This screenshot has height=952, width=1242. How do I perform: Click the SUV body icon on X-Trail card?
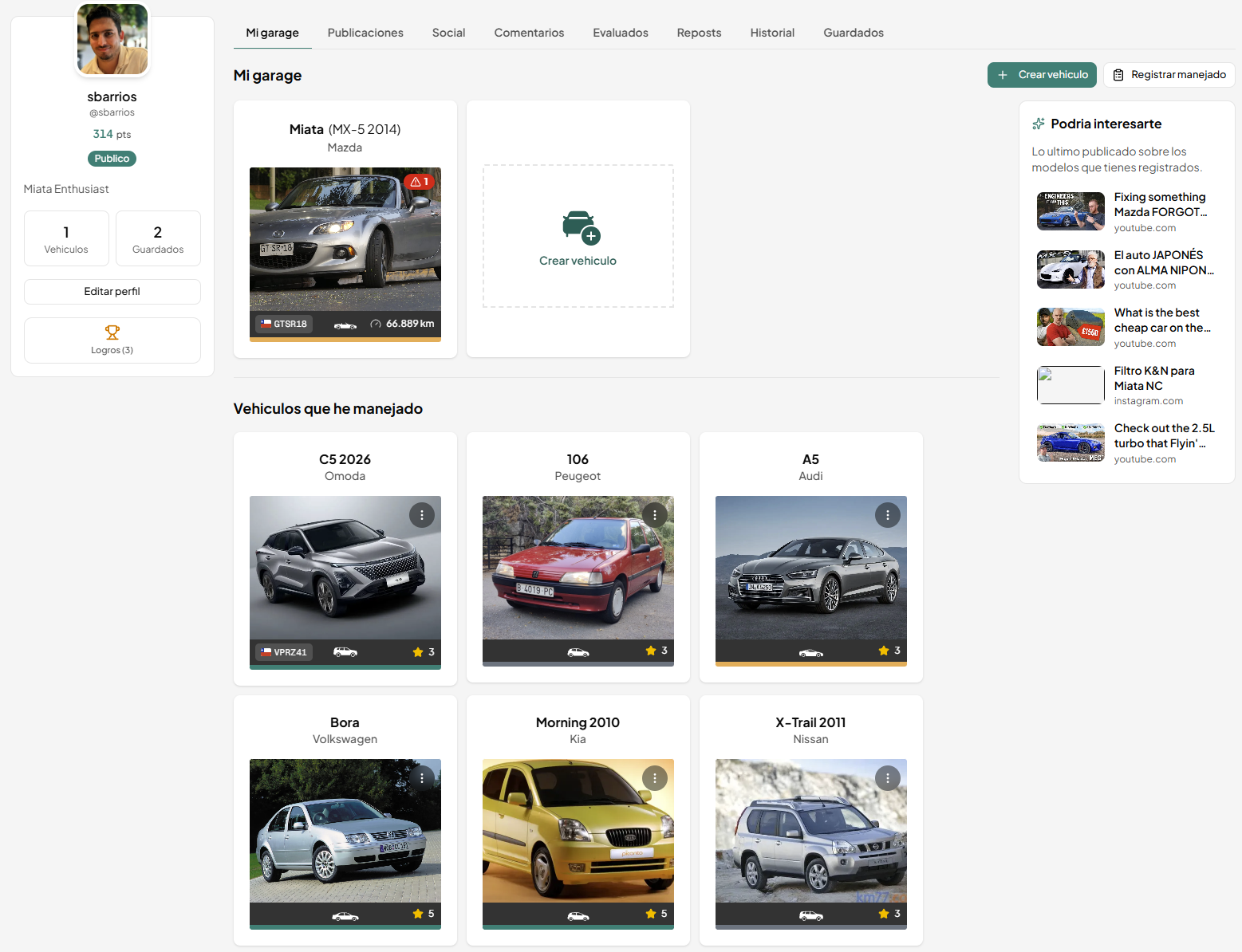[811, 916]
